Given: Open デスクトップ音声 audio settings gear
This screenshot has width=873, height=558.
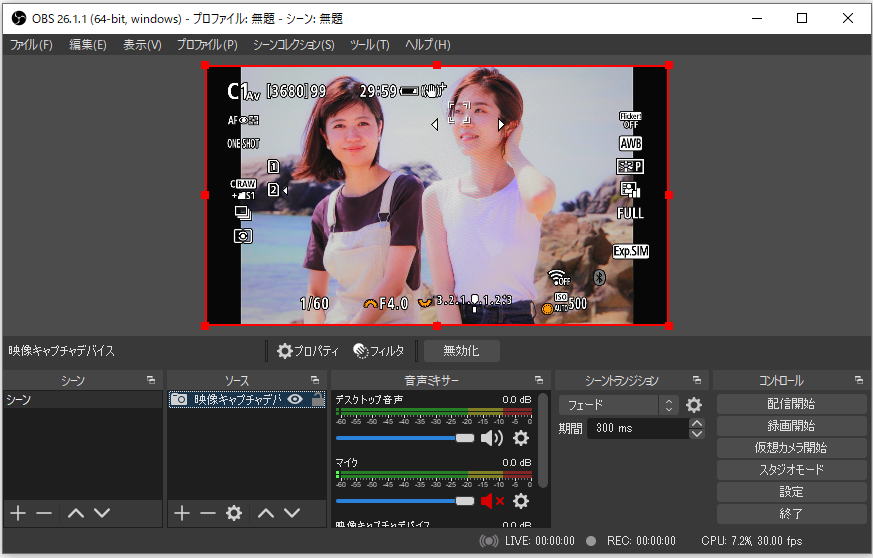Looking at the screenshot, I should click(x=521, y=438).
